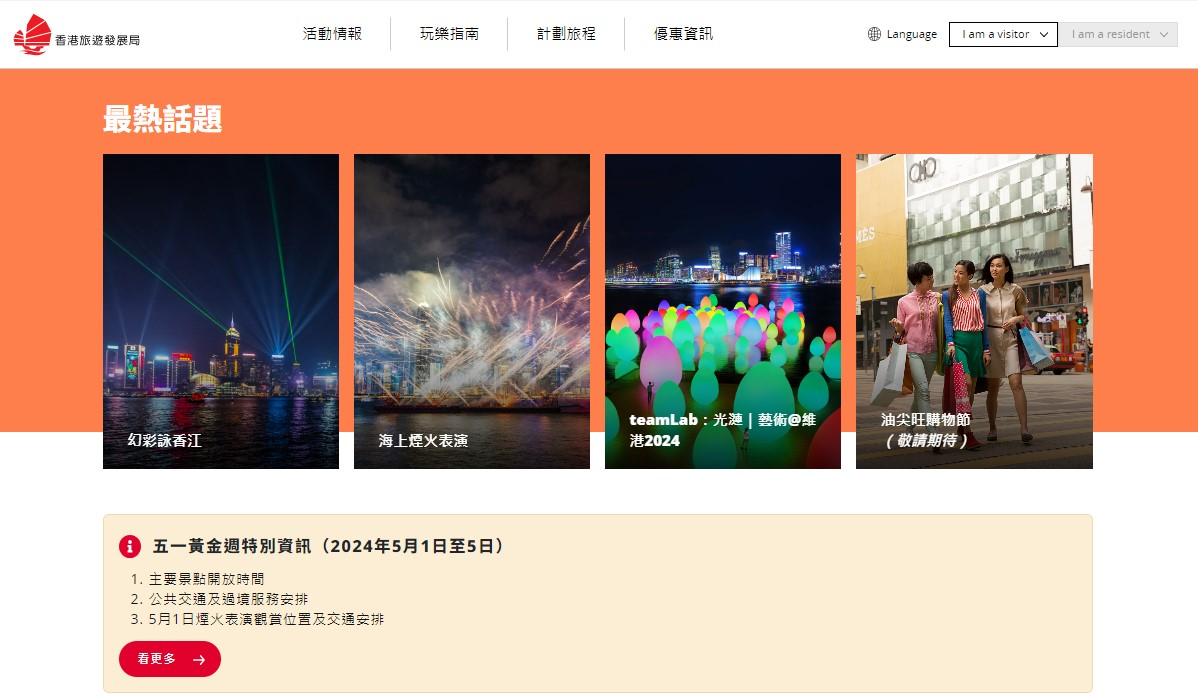
Task: Click 公共交通及過境服務安排 link
Action: click(x=228, y=599)
